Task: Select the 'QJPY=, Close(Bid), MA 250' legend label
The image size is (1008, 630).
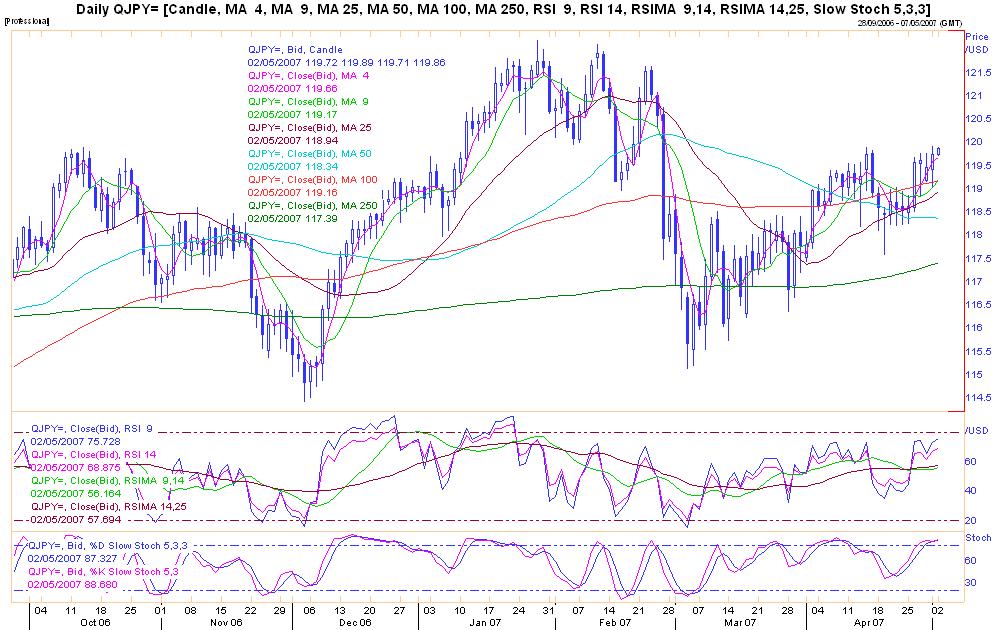Action: (x=313, y=205)
